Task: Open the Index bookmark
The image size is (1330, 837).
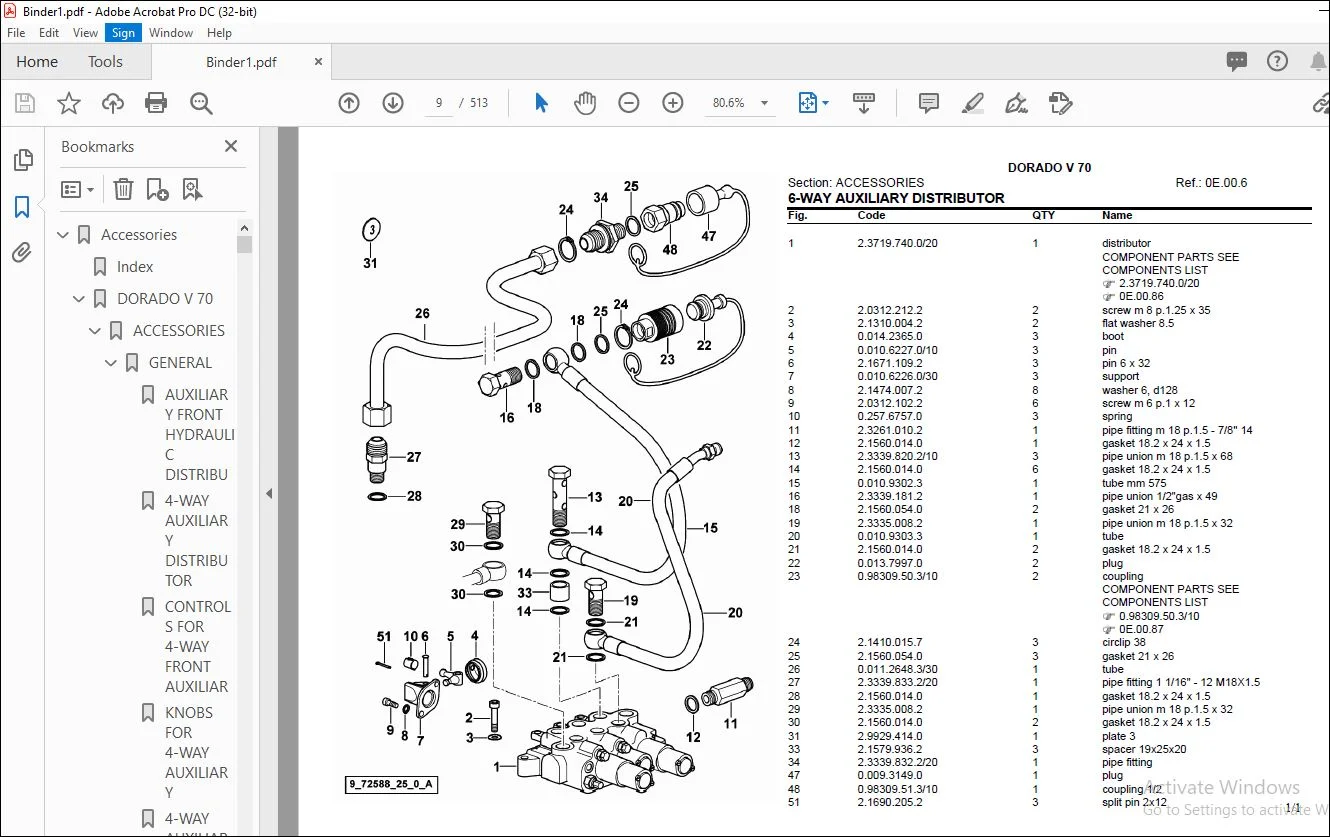Action: click(135, 267)
